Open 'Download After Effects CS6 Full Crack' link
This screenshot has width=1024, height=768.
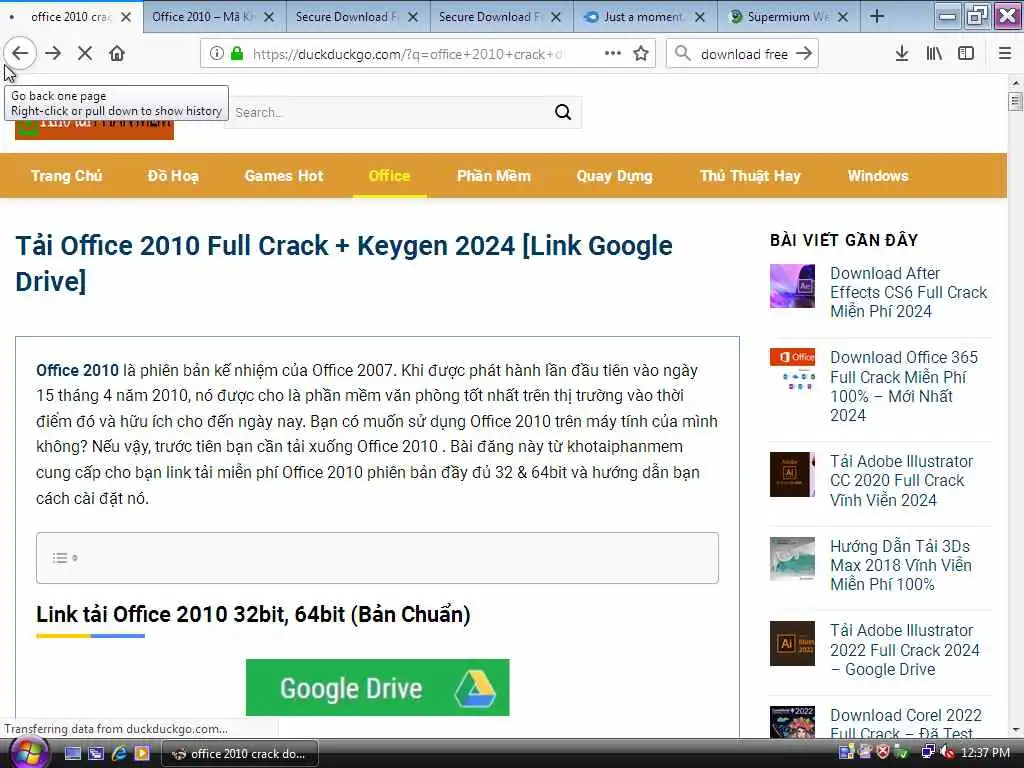pyautogui.click(x=908, y=292)
